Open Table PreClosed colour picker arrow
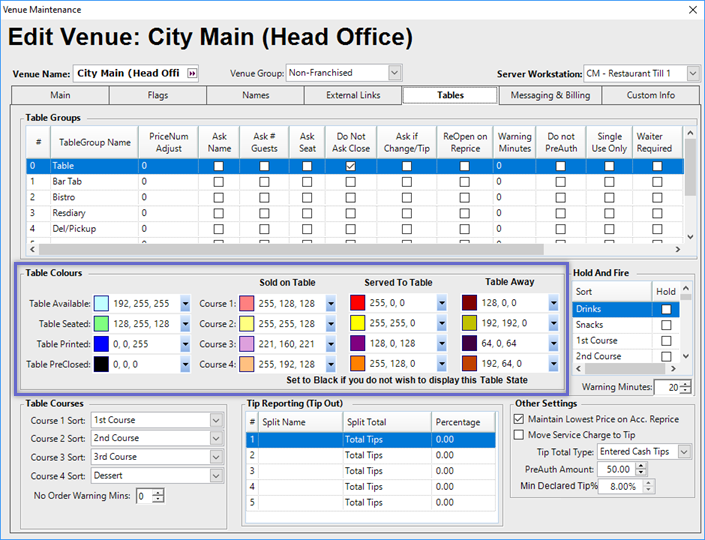705x540 pixels. click(185, 365)
